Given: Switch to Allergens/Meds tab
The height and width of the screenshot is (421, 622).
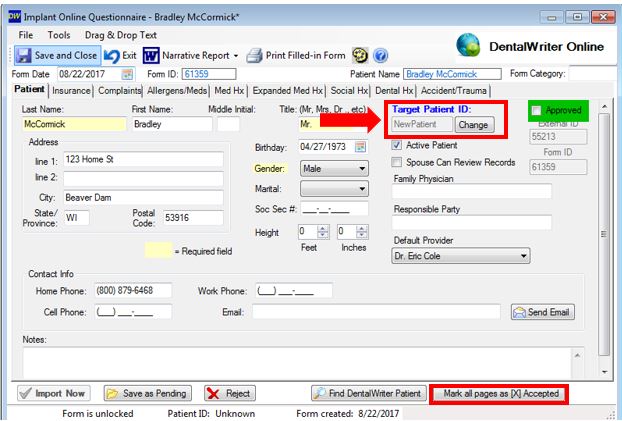Looking at the screenshot, I should tap(177, 91).
